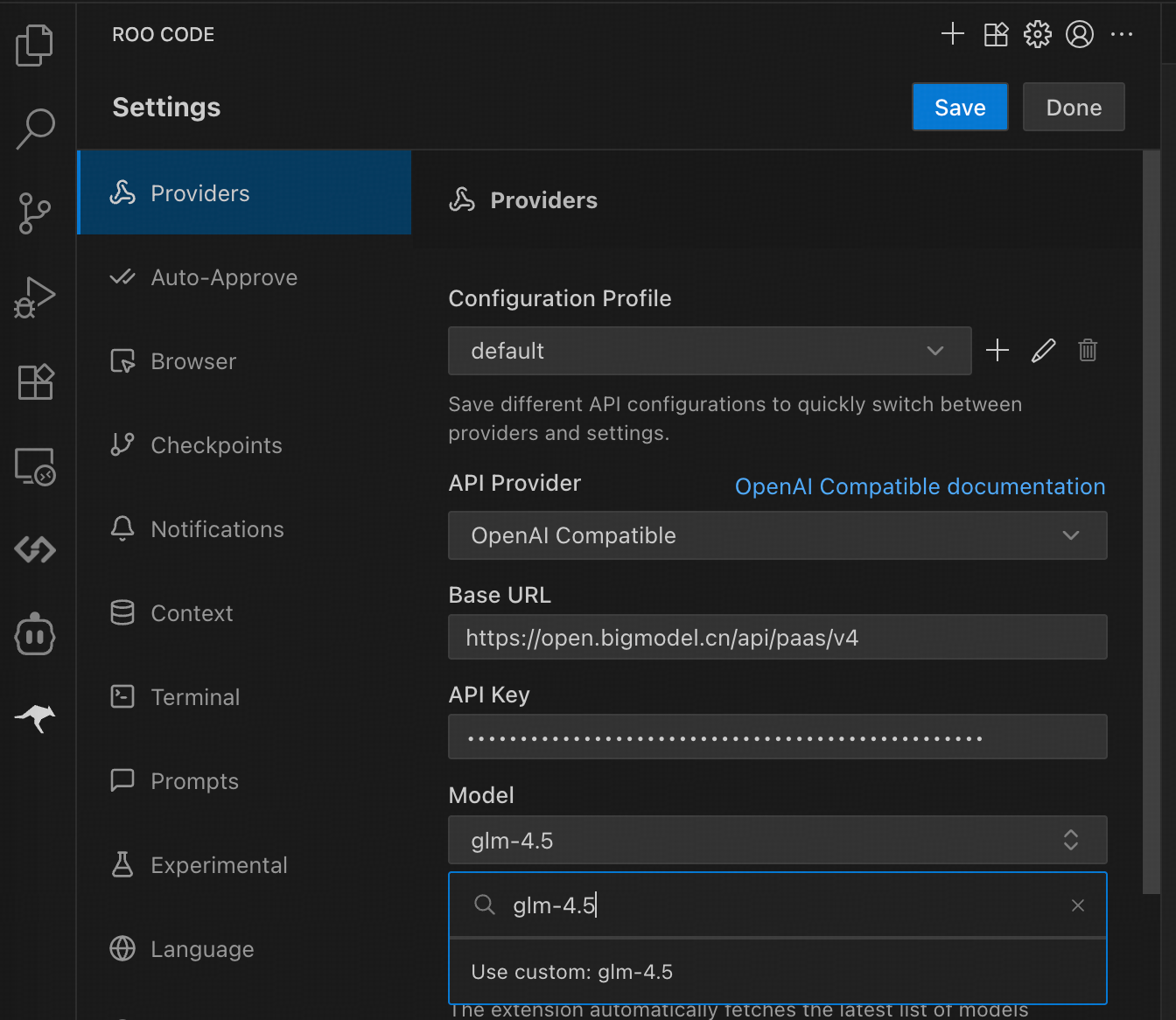Open the Terminal settings tab
The width and height of the screenshot is (1176, 1020).
244,697
